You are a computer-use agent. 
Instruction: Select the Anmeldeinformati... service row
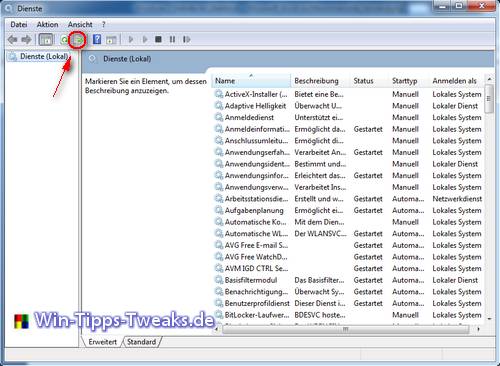[349, 129]
